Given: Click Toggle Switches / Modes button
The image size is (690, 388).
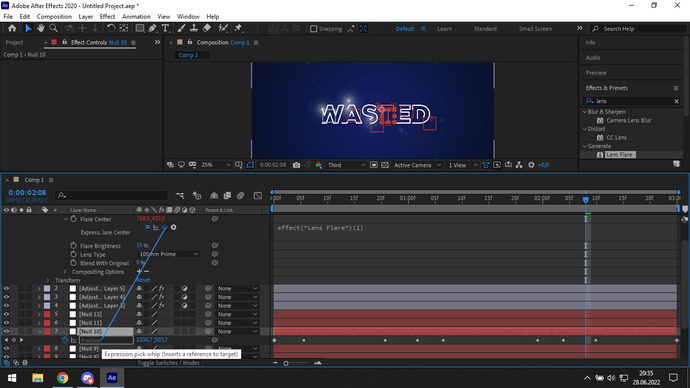Looking at the screenshot, I should (168, 363).
